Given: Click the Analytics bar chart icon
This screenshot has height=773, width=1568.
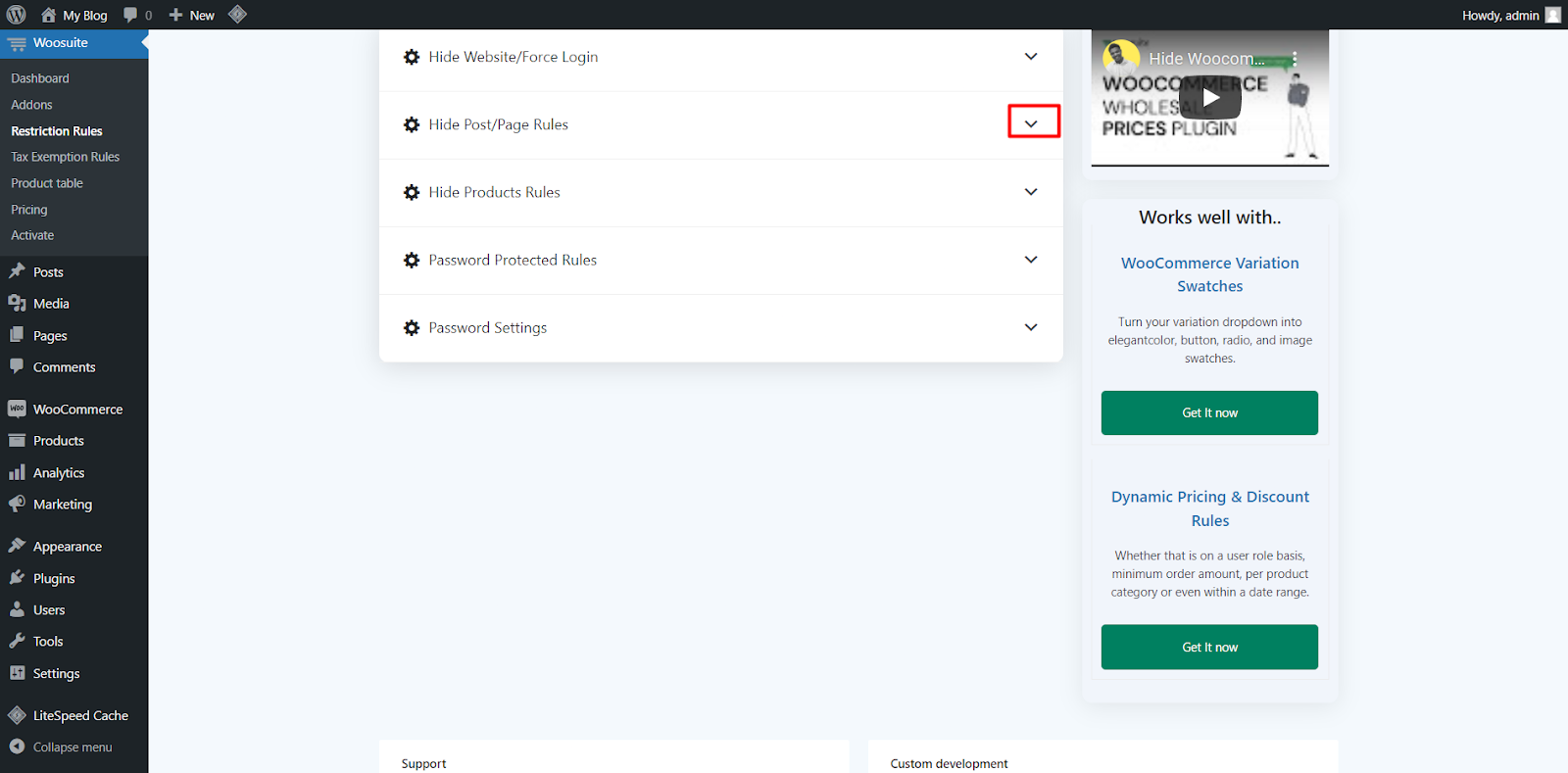Looking at the screenshot, I should point(17,472).
